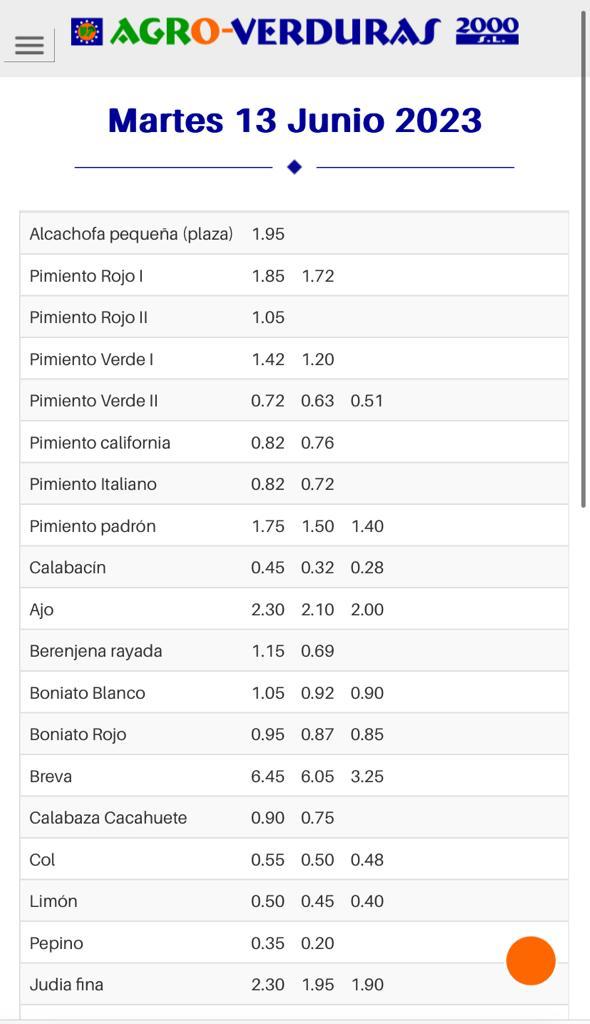This screenshot has height=1024, width=590.
Task: Click the page scrollbar thumb
Action: tap(583, 259)
